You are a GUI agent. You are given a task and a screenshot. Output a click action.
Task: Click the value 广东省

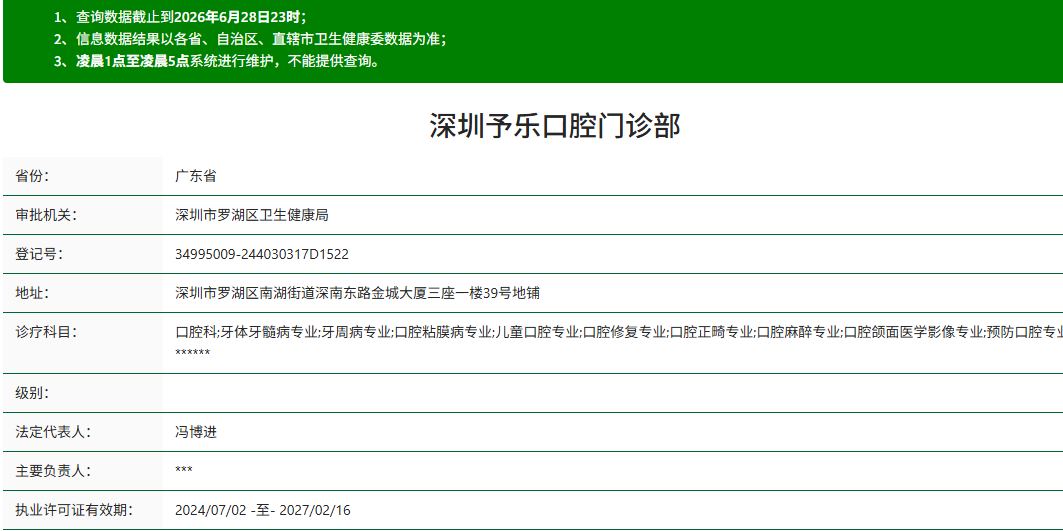[195, 176]
